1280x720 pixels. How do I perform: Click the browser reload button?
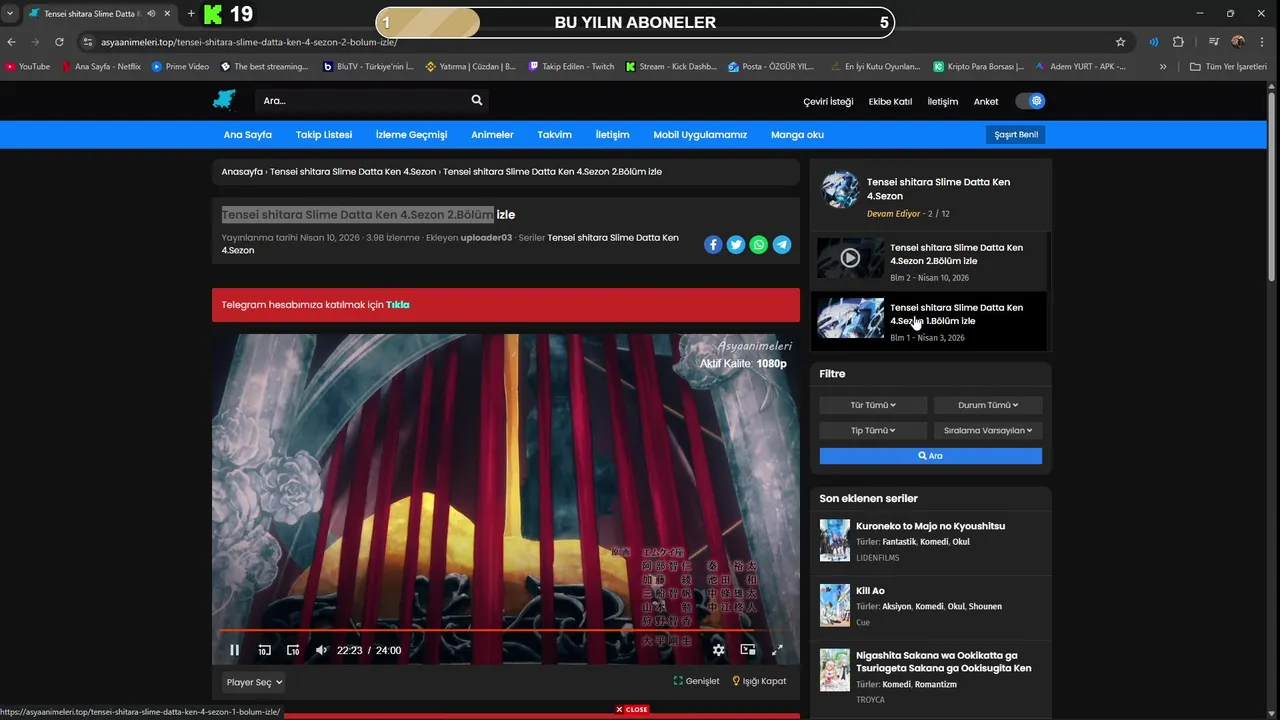tap(59, 42)
